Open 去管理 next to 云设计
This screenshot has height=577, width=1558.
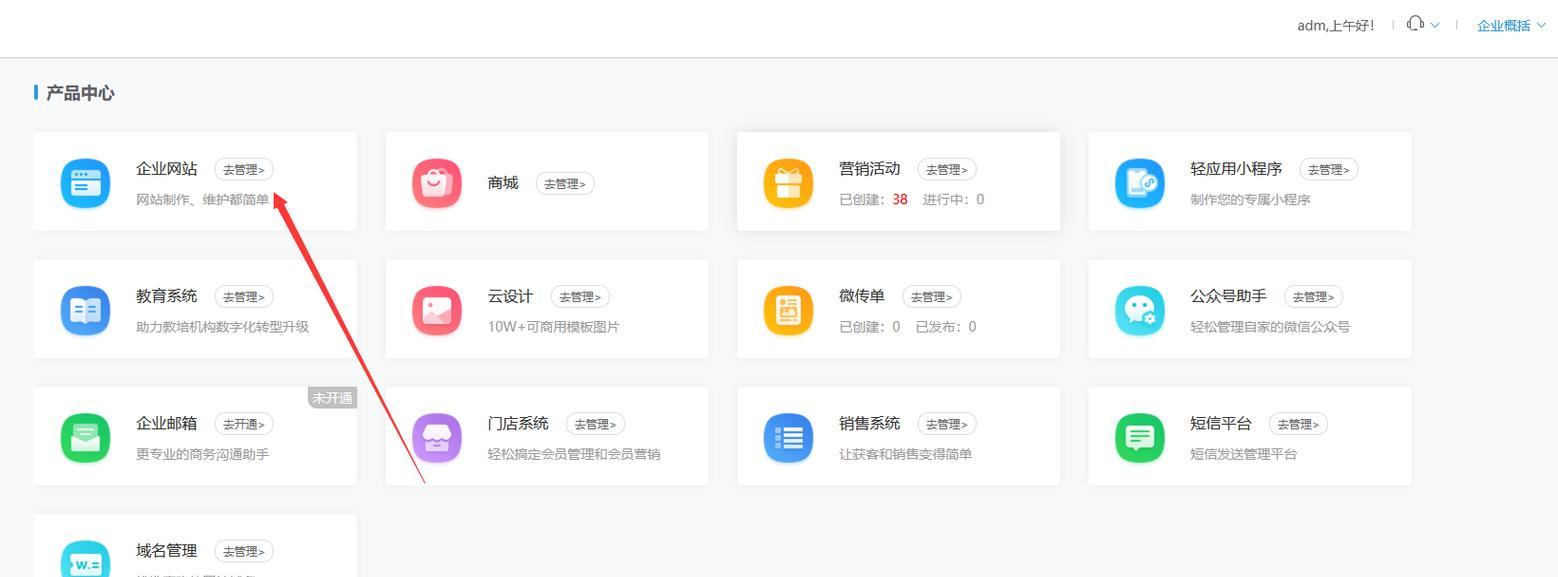(580, 297)
